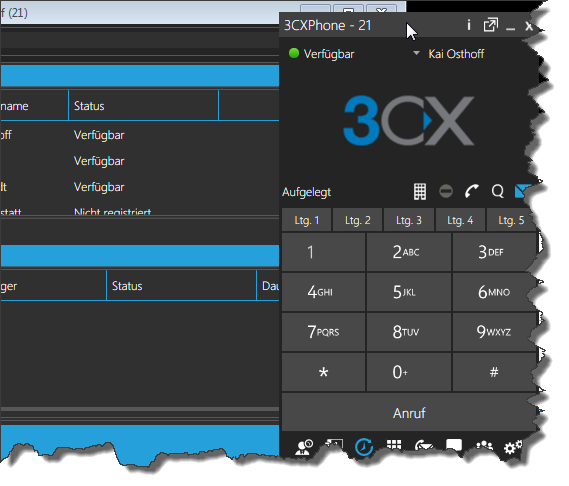Select line Ltg. 5
This screenshot has height=486, width=569.
(x=511, y=220)
